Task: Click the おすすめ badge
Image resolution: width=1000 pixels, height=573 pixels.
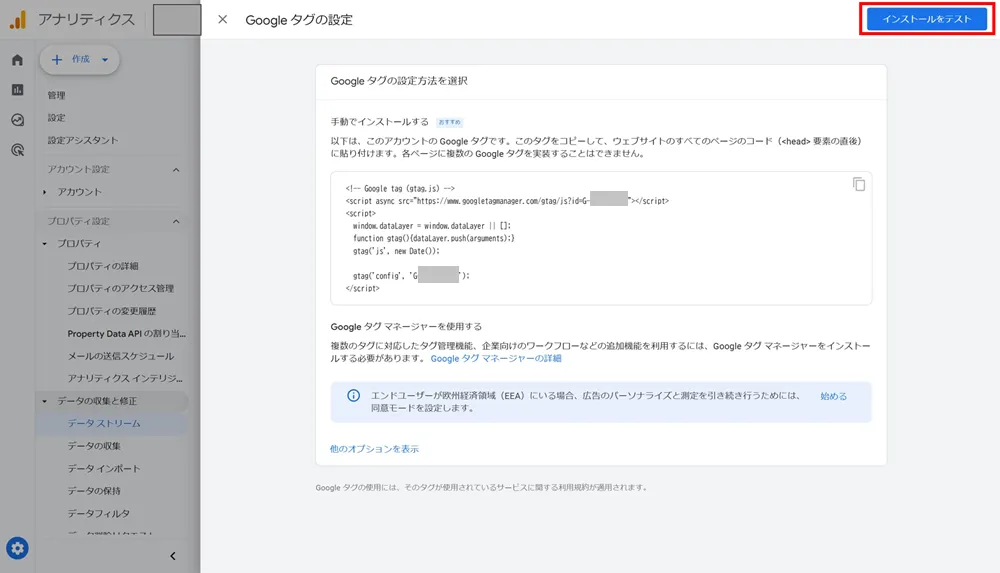Action: [450, 122]
